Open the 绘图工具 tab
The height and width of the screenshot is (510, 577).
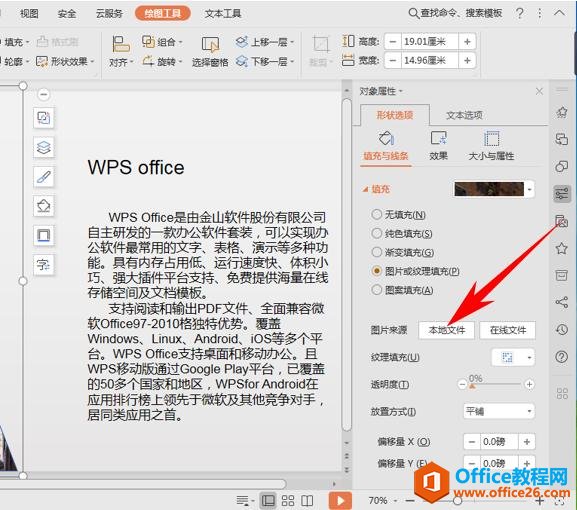(163, 14)
